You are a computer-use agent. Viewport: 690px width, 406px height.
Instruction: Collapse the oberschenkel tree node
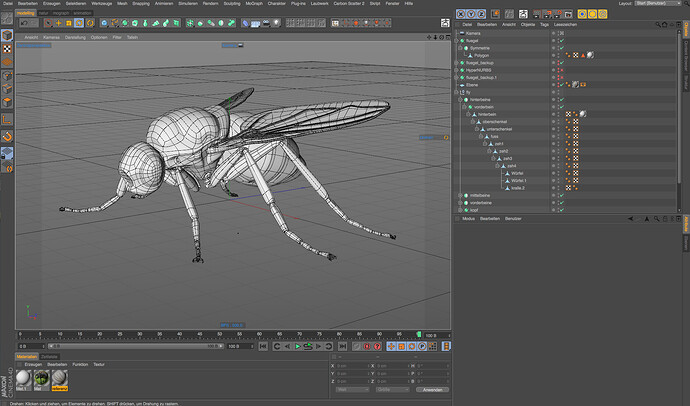point(473,121)
